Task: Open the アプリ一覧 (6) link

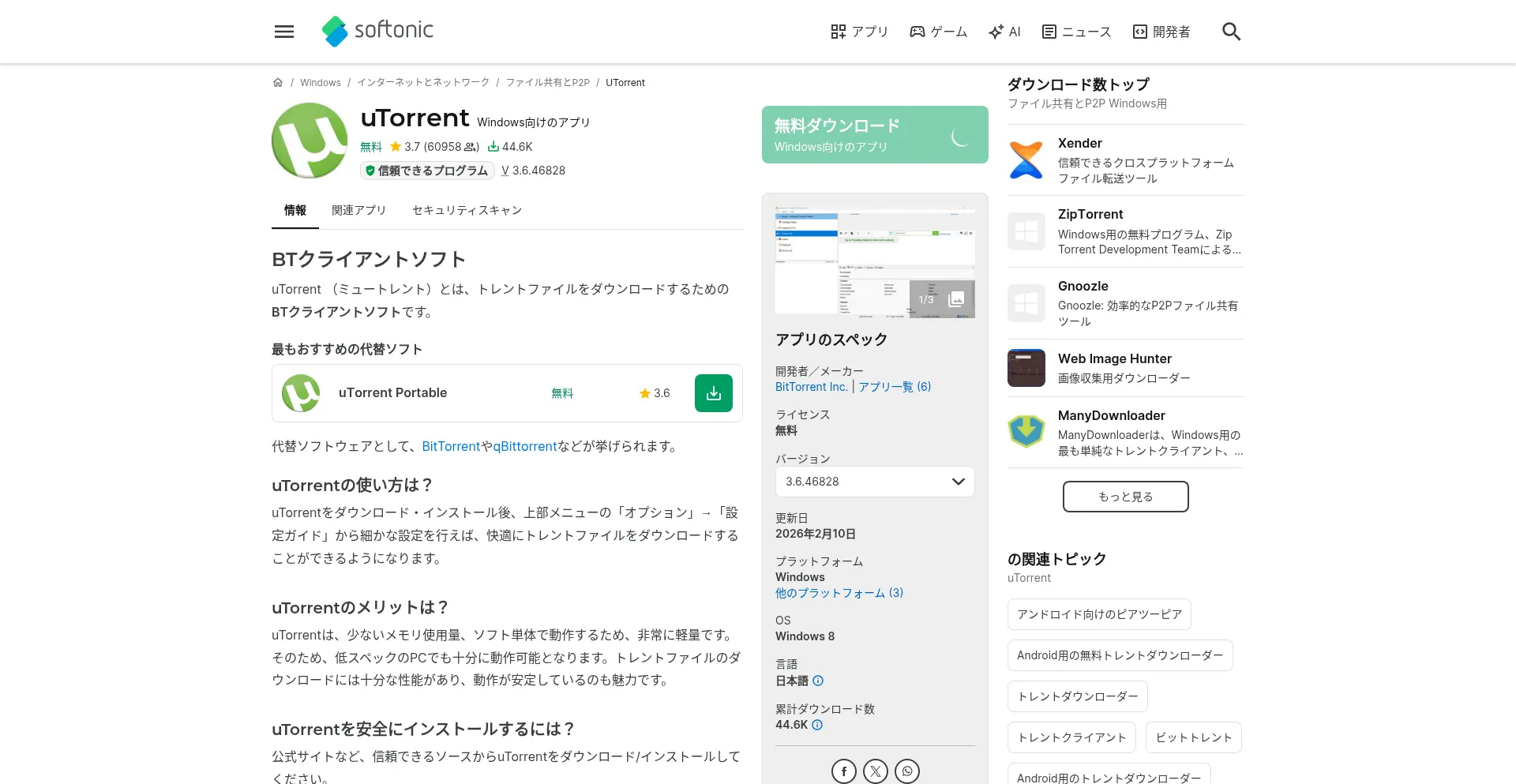Action: [x=895, y=387]
